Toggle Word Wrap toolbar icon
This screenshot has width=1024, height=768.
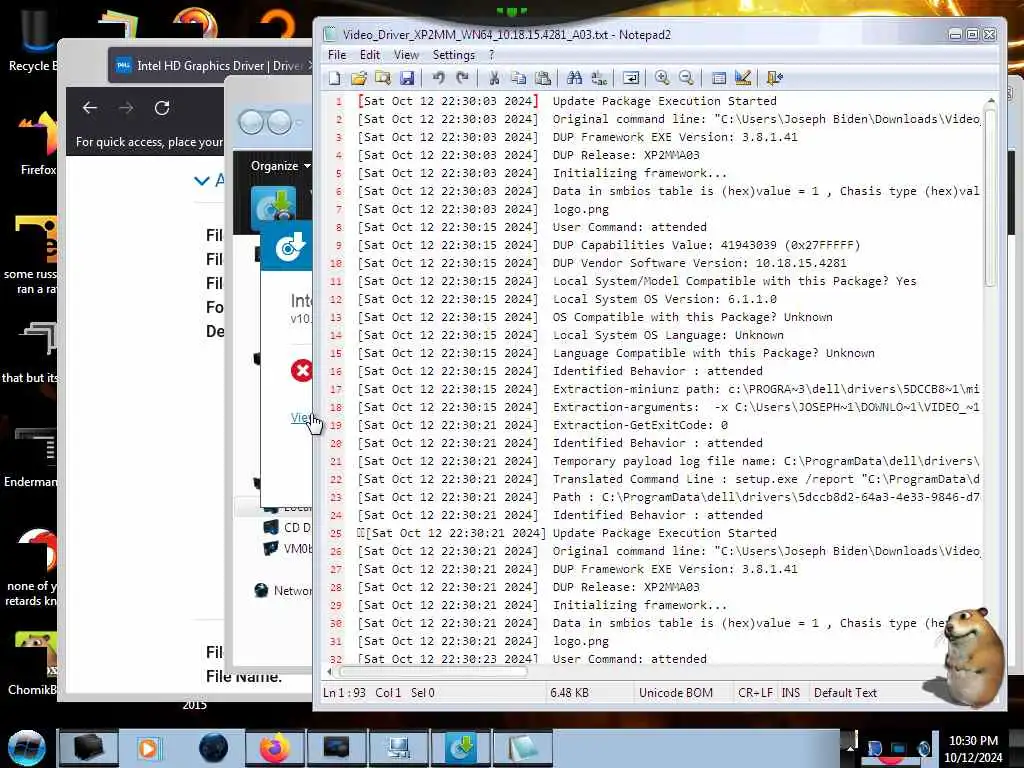click(x=631, y=78)
